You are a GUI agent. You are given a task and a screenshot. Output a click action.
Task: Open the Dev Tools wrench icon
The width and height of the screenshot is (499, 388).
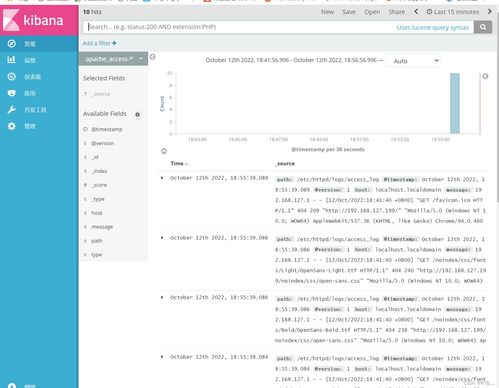(12, 110)
